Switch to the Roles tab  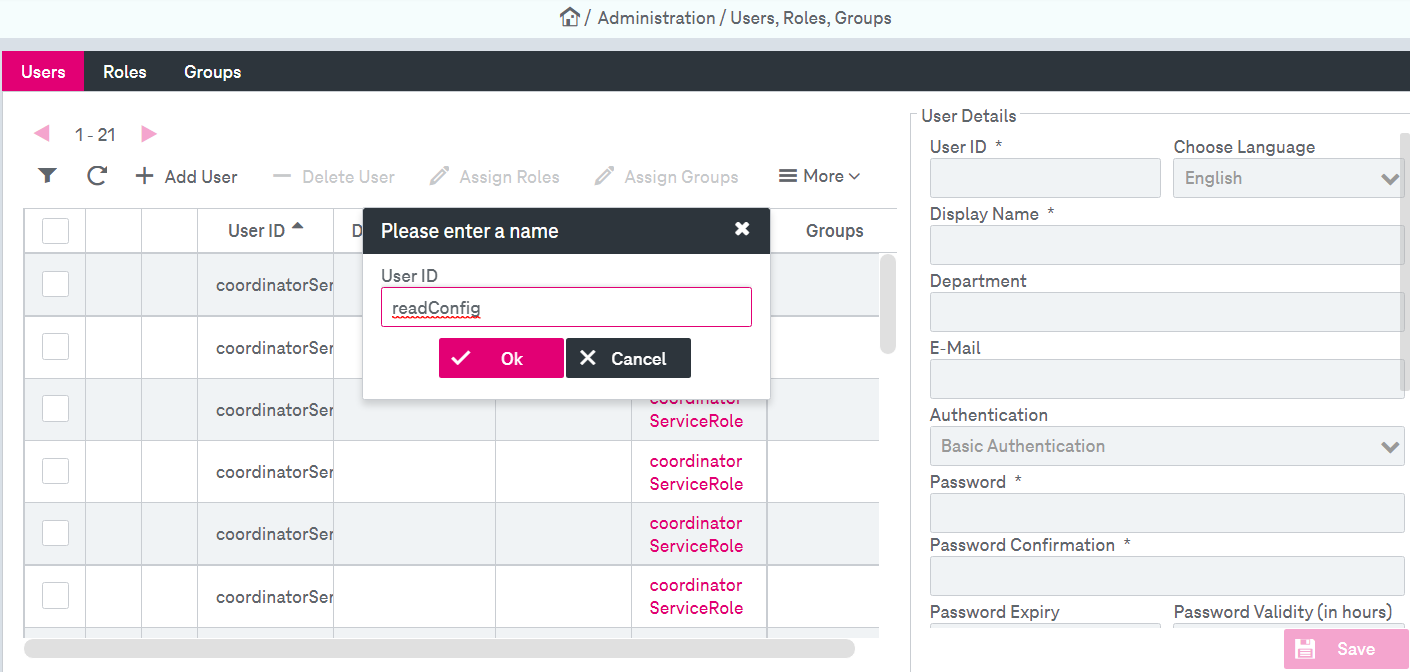pos(125,72)
